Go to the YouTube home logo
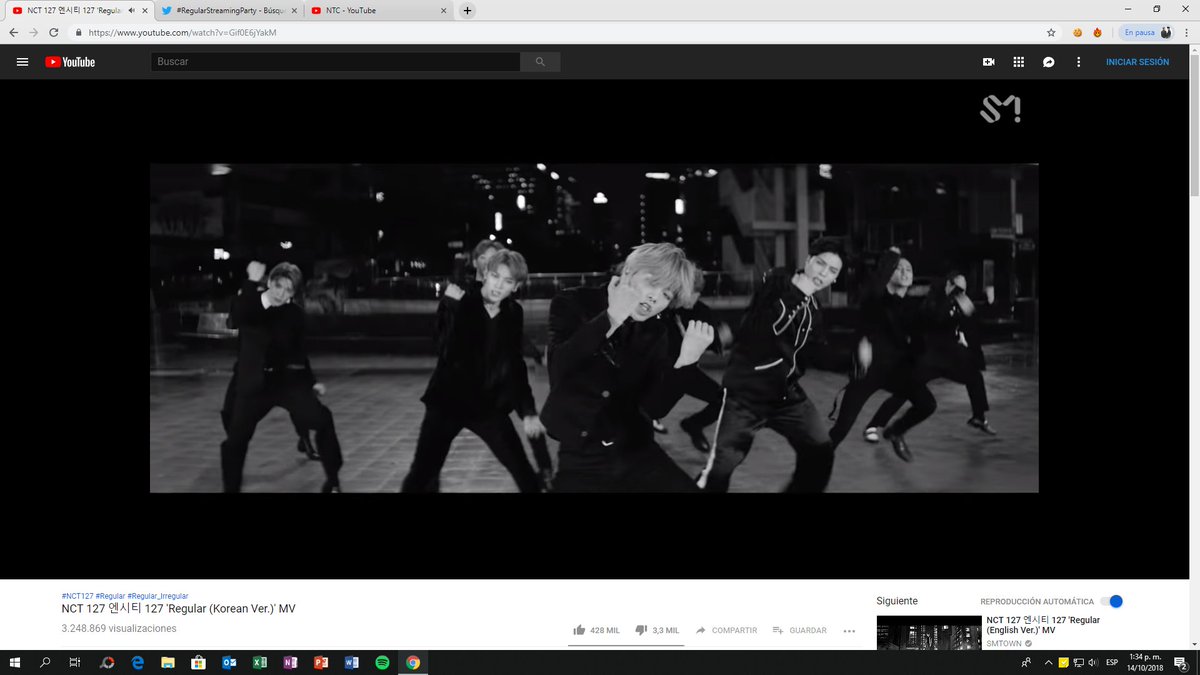Viewport: 1200px width, 675px height. tap(70, 62)
